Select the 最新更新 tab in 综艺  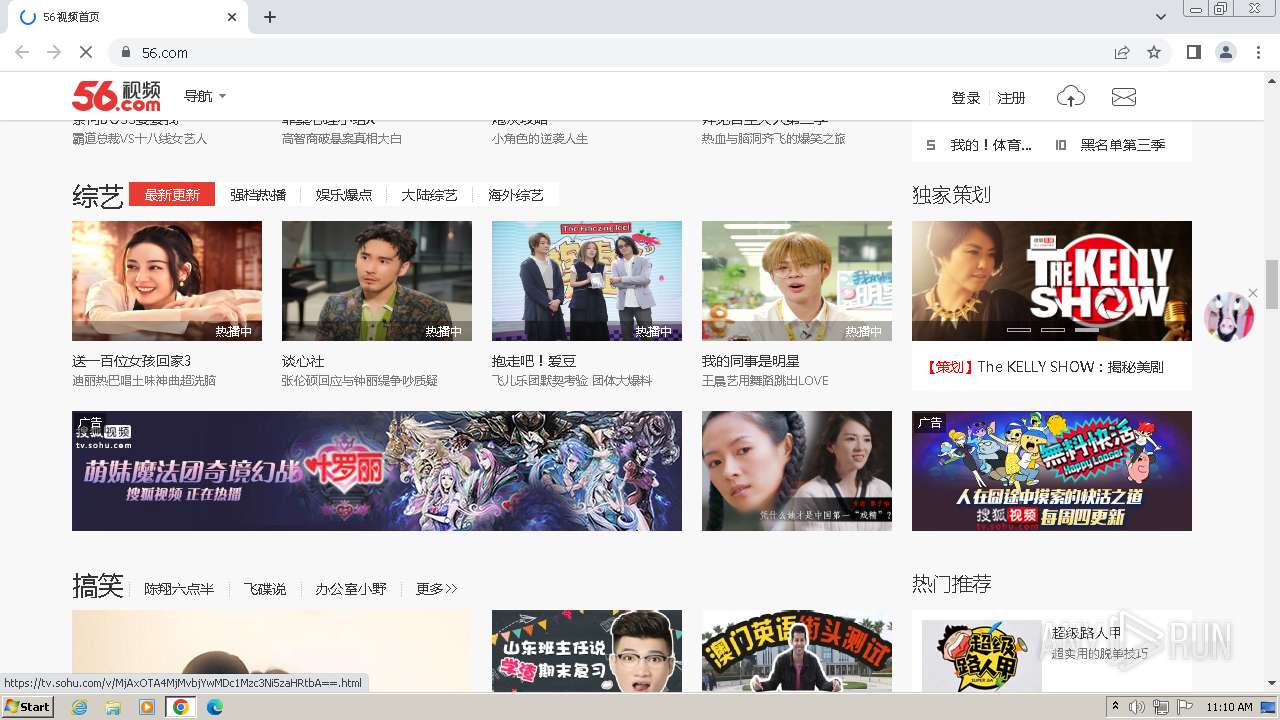[172, 195]
